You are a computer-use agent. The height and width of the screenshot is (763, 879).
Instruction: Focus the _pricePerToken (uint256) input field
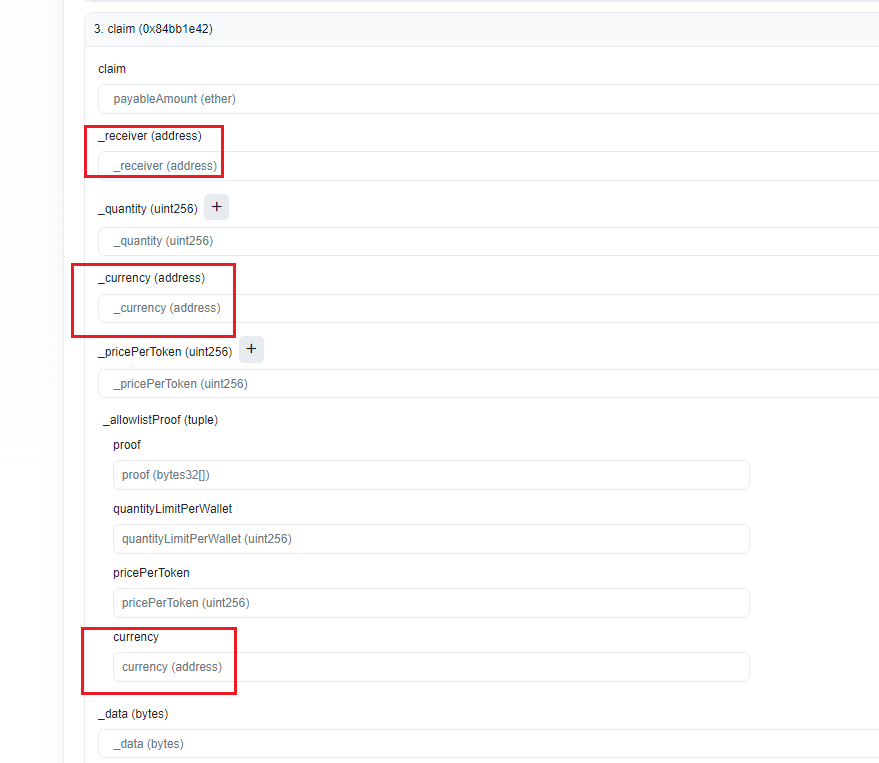point(490,384)
